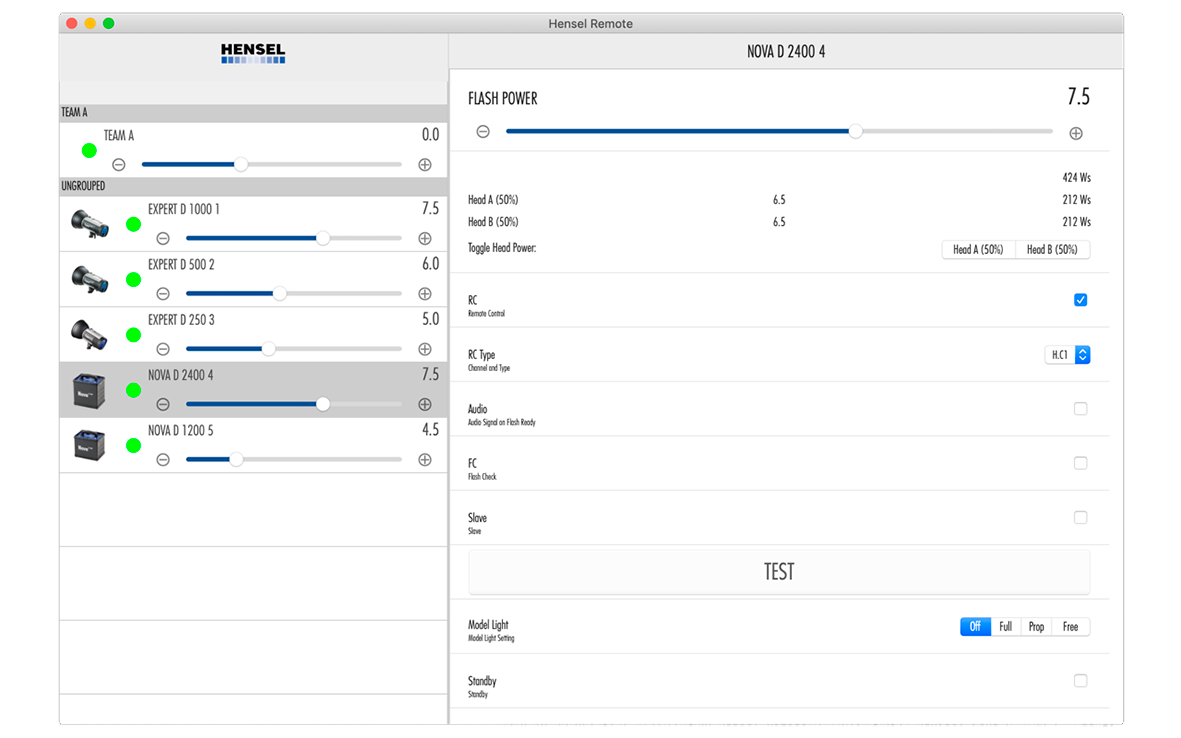The width and height of the screenshot is (1181, 738).
Task: Click the minus icon for Flash Power
Action: (x=483, y=132)
